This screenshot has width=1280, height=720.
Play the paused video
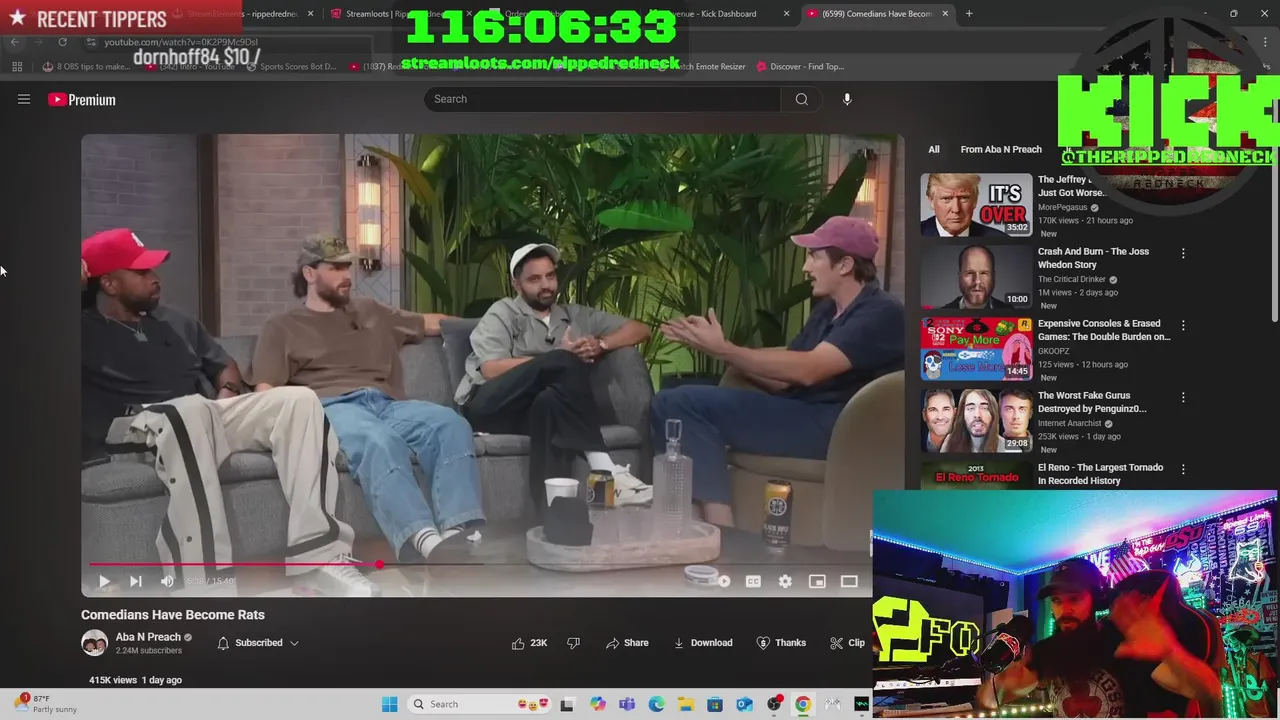coord(104,581)
